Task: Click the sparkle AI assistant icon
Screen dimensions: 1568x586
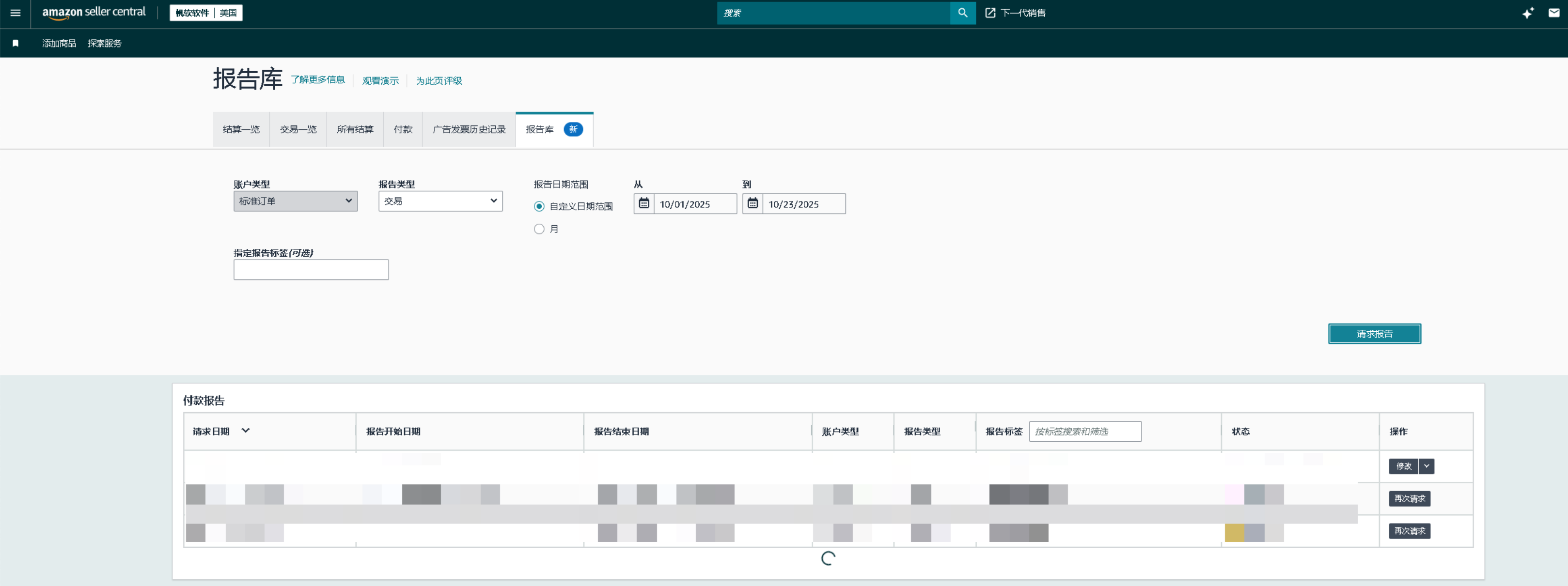Action: [1527, 14]
